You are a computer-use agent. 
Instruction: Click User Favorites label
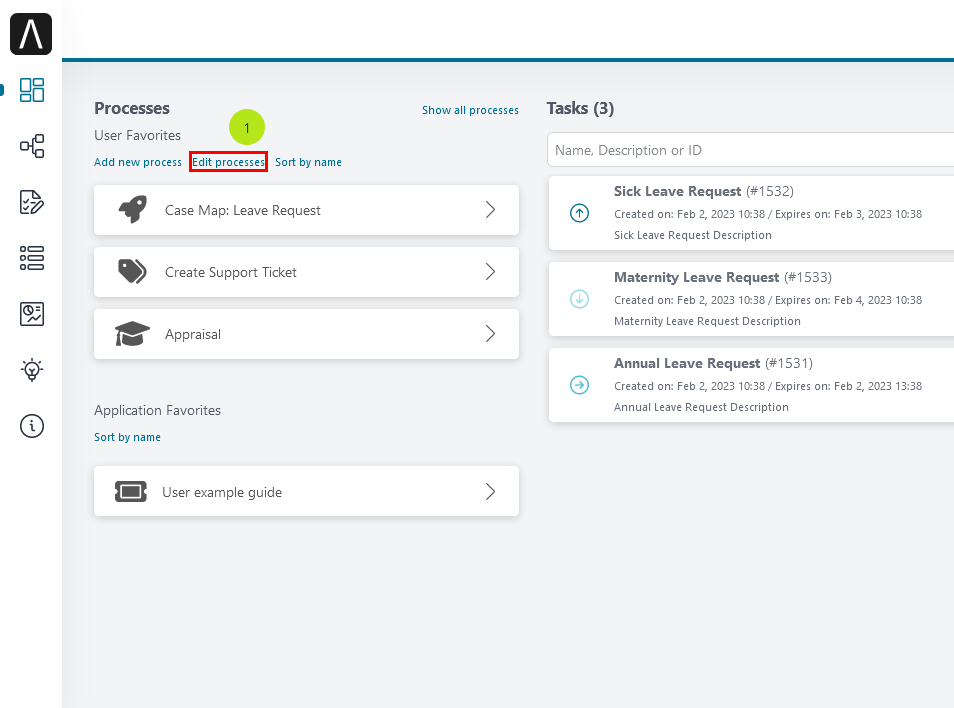point(138,136)
